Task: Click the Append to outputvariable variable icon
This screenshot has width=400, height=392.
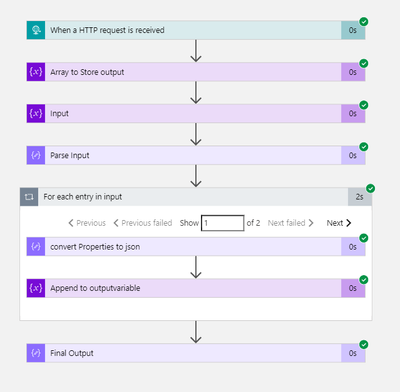Action: click(x=36, y=288)
